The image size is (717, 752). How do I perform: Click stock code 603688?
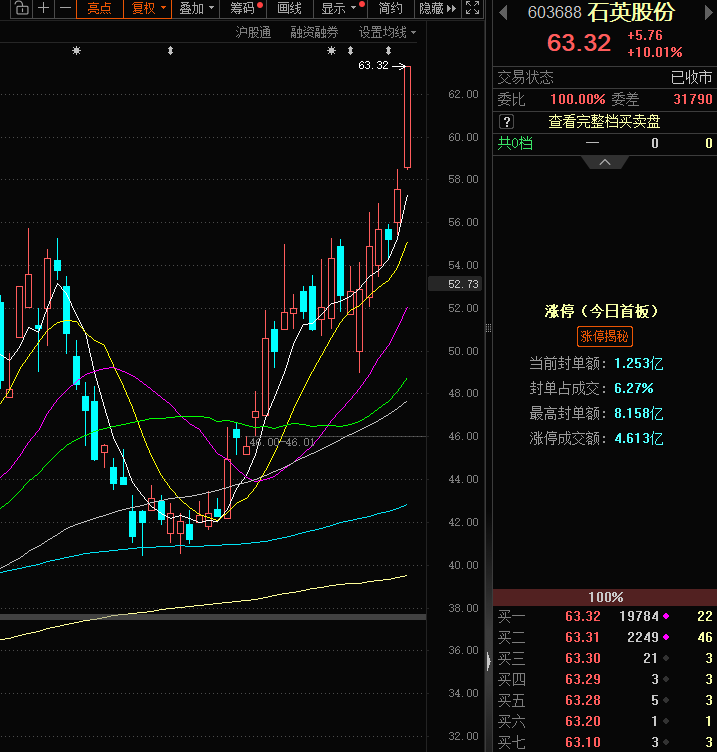point(554,12)
